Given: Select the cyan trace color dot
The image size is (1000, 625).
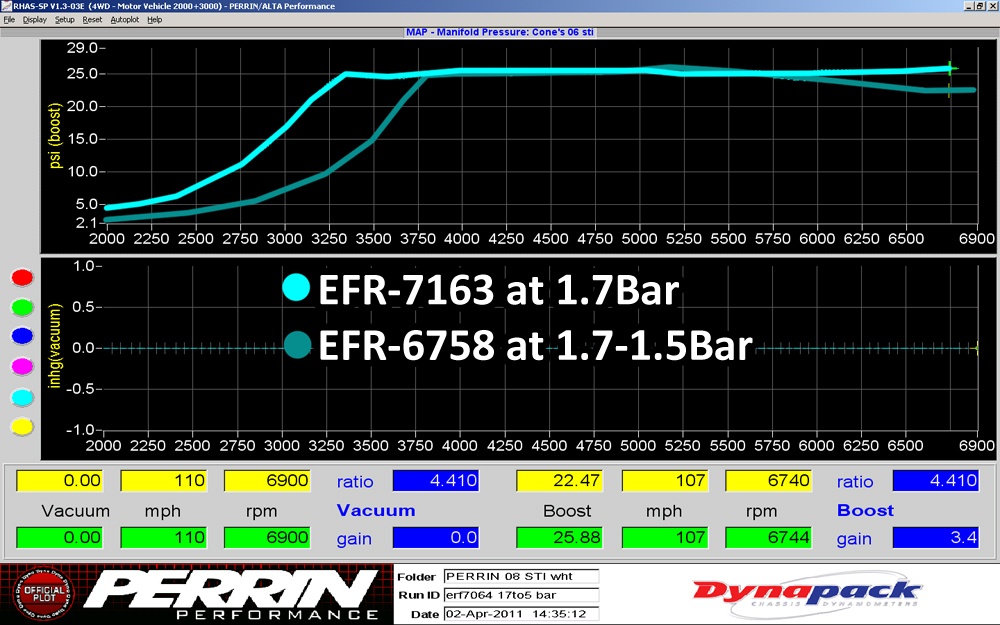Looking at the screenshot, I should pyautogui.click(x=22, y=397).
